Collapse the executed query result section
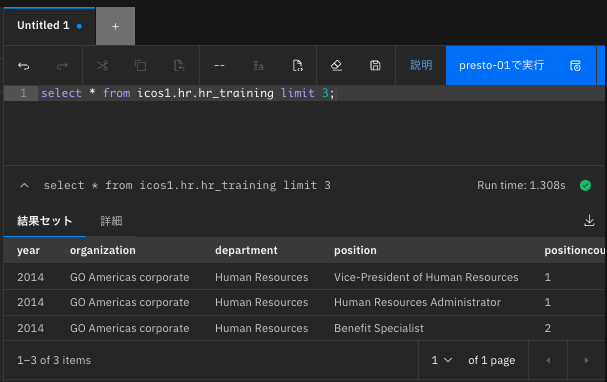Screen dimensions: 607x382 click(24, 185)
